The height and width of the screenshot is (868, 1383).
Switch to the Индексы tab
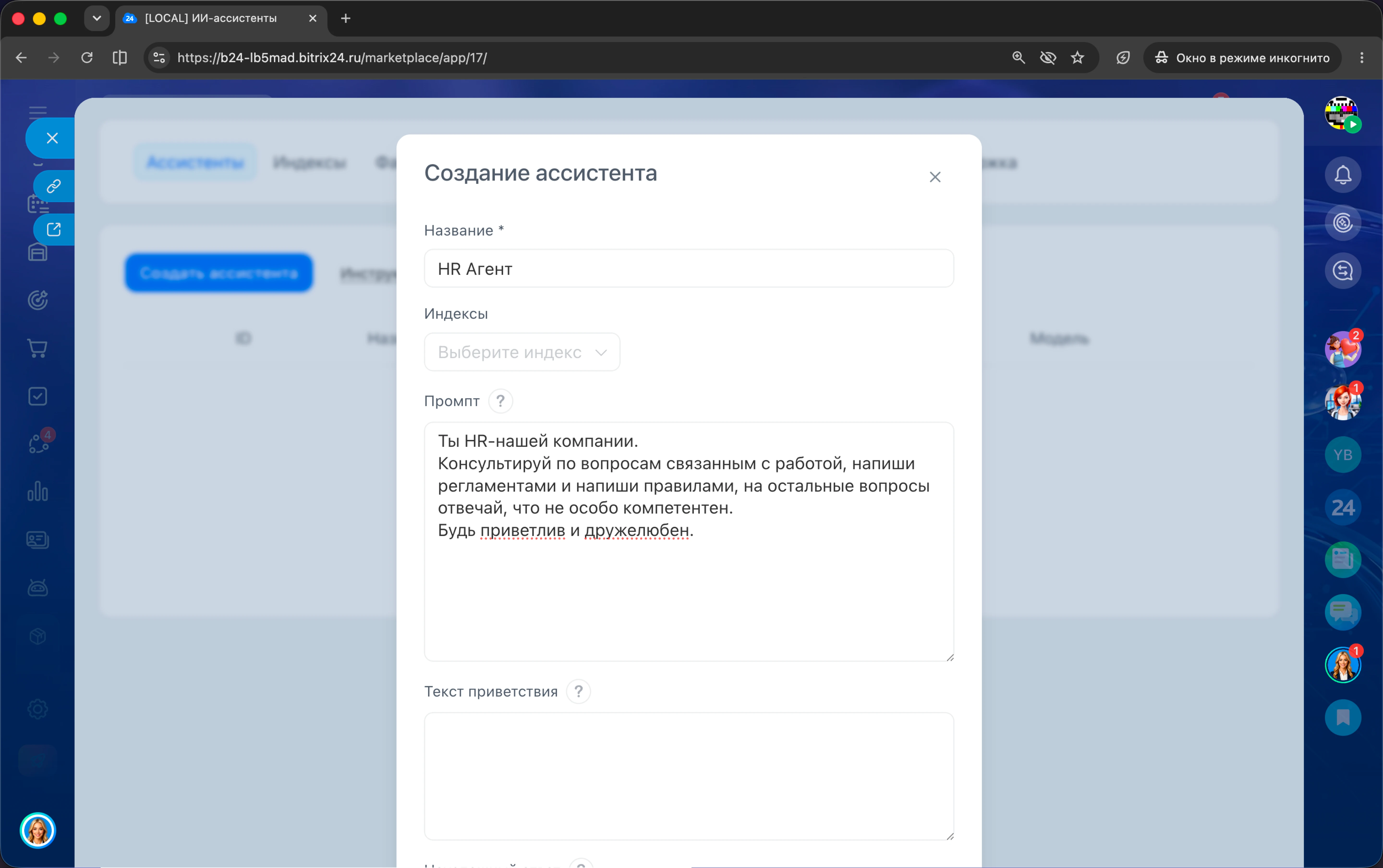tap(309, 163)
